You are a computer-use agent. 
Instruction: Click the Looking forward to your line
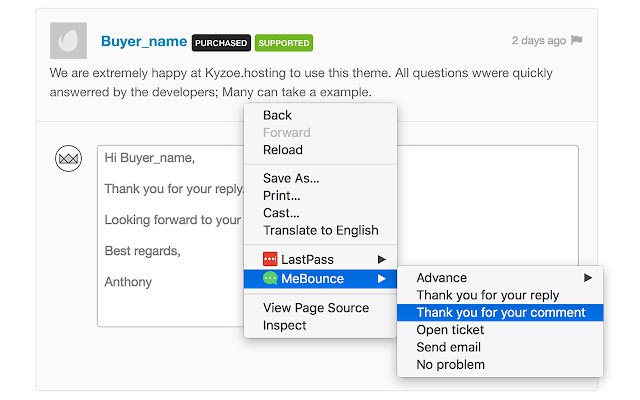(x=173, y=220)
